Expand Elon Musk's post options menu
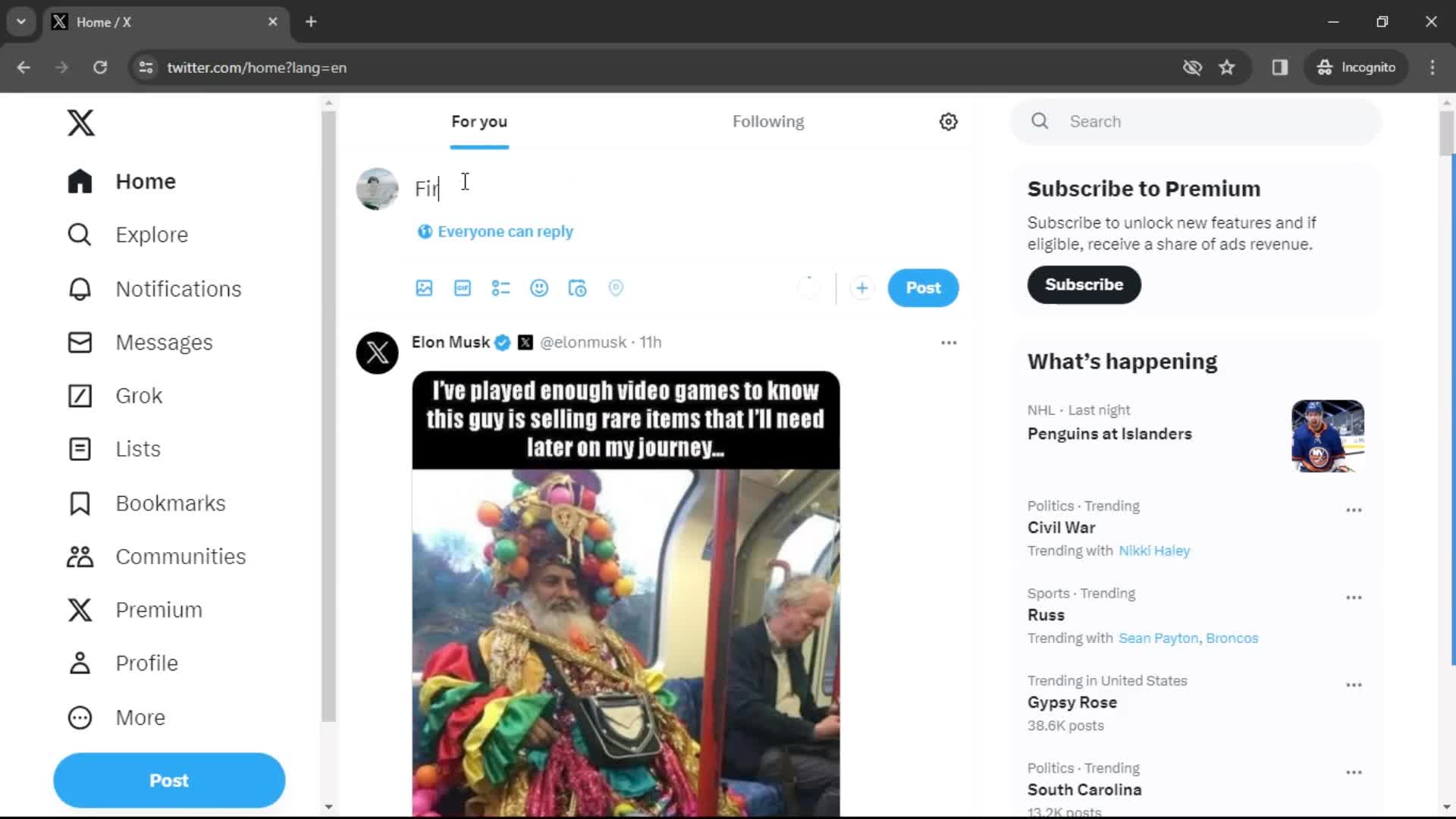1456x819 pixels. [x=949, y=342]
